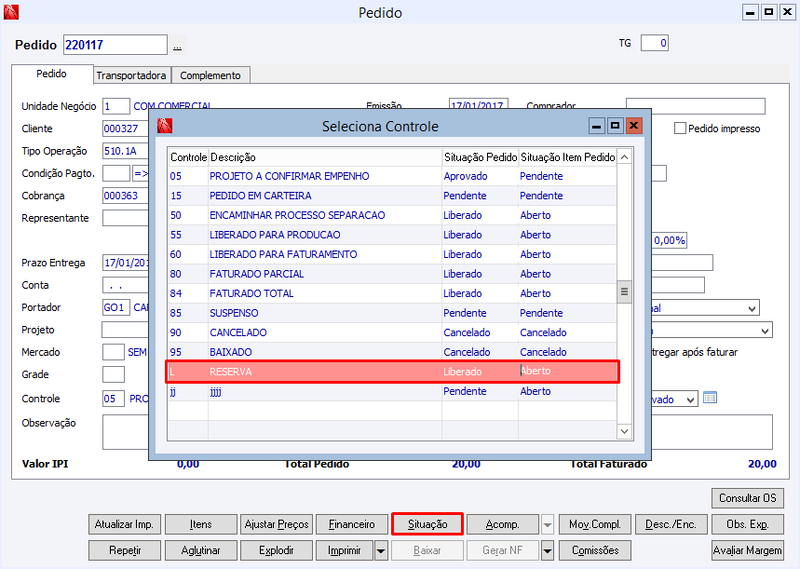Click the Controle column header
Screen dimensions: 800x569
tap(188, 157)
